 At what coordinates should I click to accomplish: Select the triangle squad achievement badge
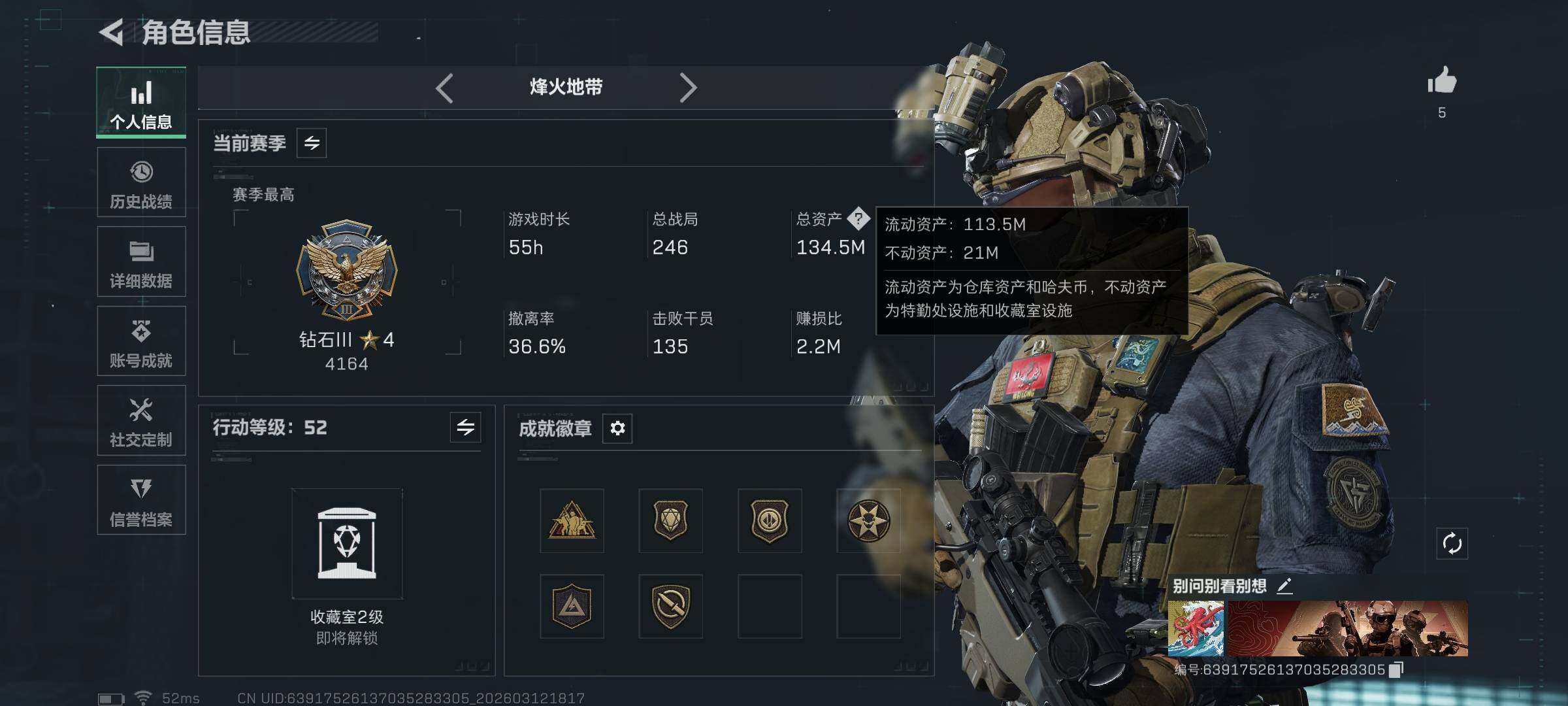tap(572, 521)
